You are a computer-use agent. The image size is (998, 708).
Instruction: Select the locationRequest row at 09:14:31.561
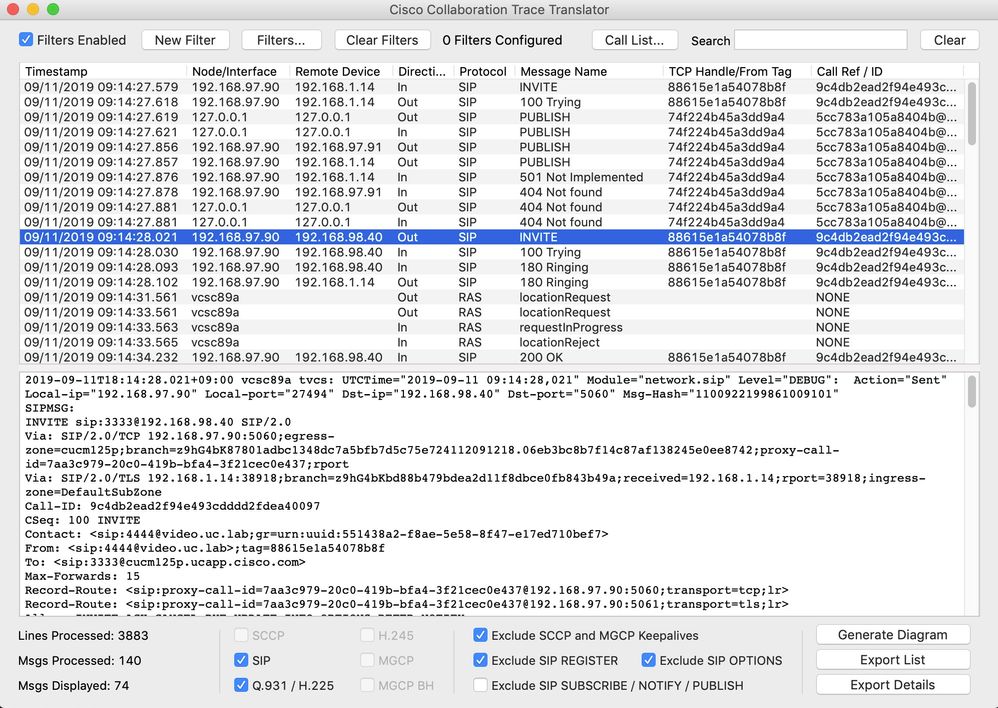tap(491, 297)
